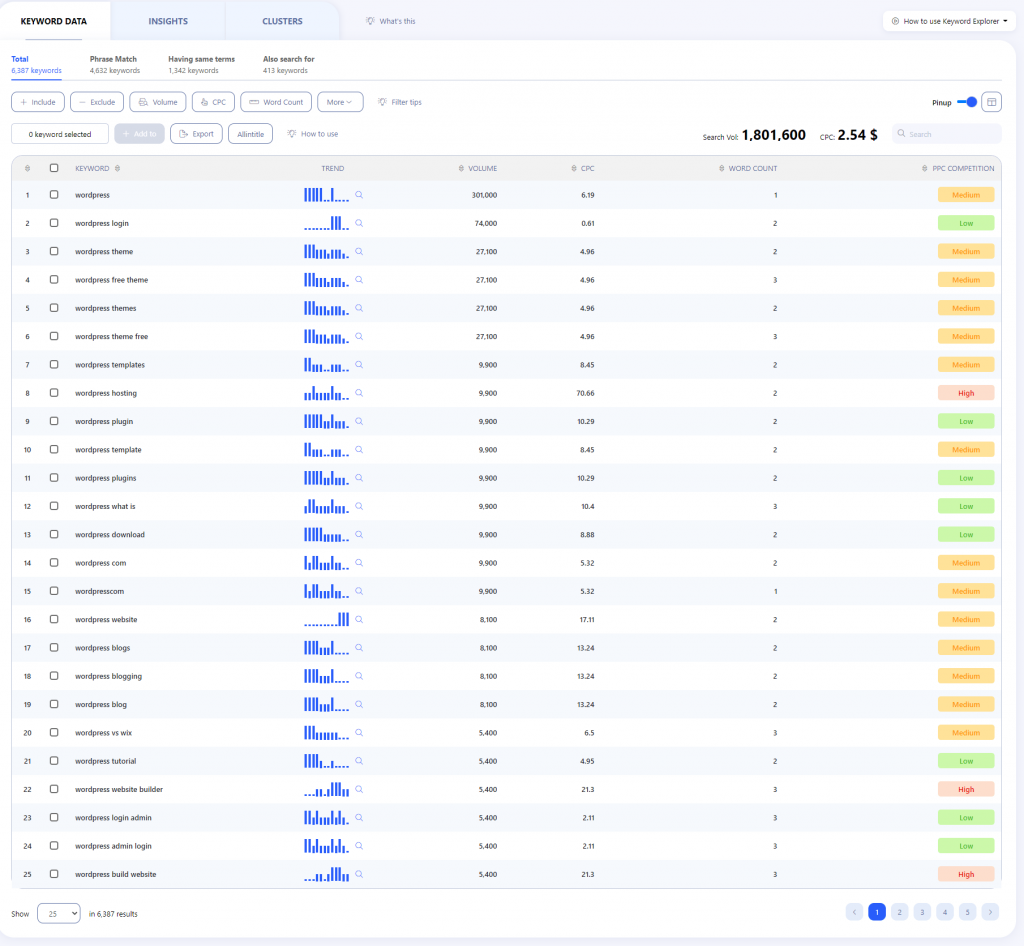The image size is (1024, 946).
Task: Click the keyword Search input field
Action: (x=947, y=134)
